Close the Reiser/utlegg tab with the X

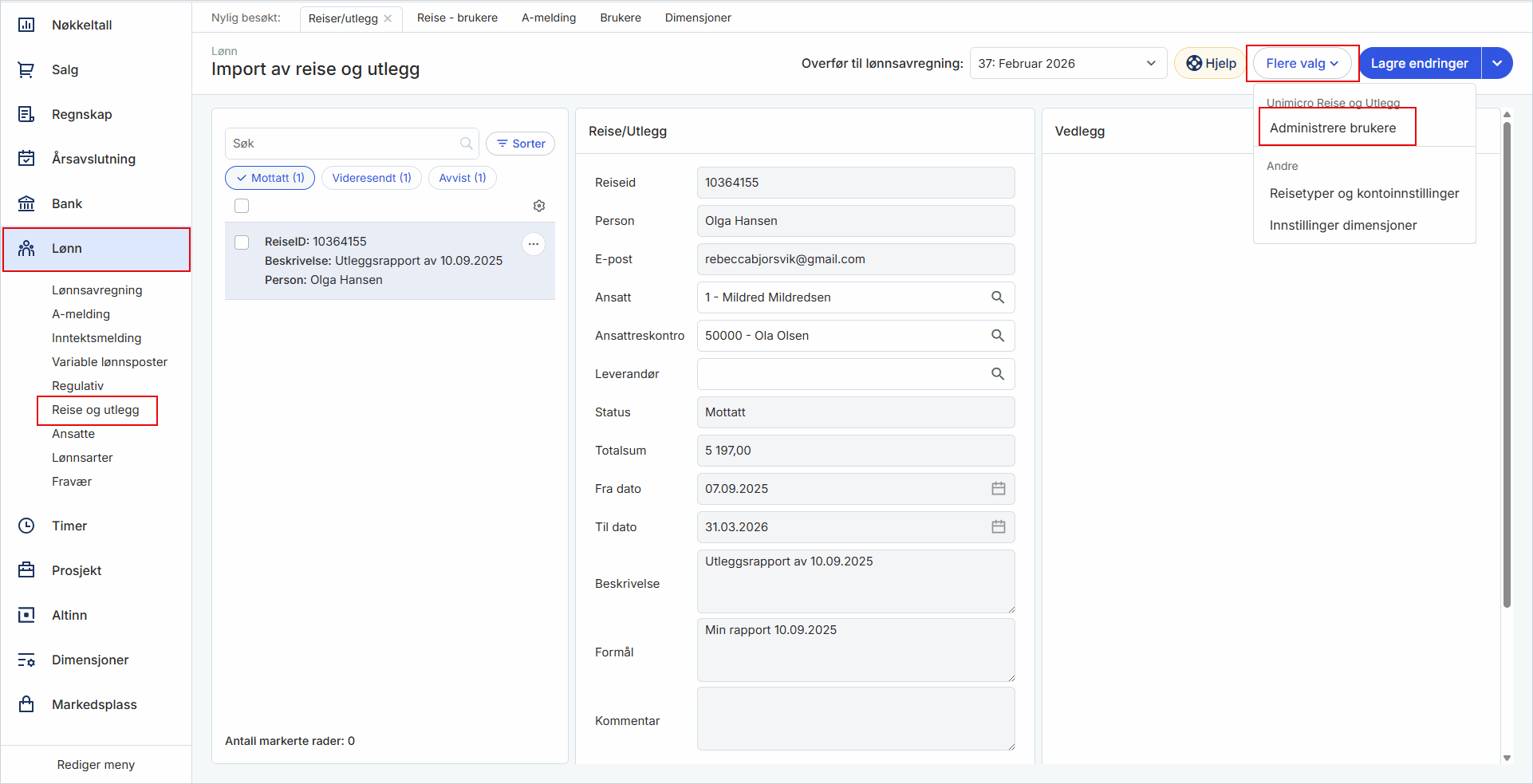click(x=388, y=18)
